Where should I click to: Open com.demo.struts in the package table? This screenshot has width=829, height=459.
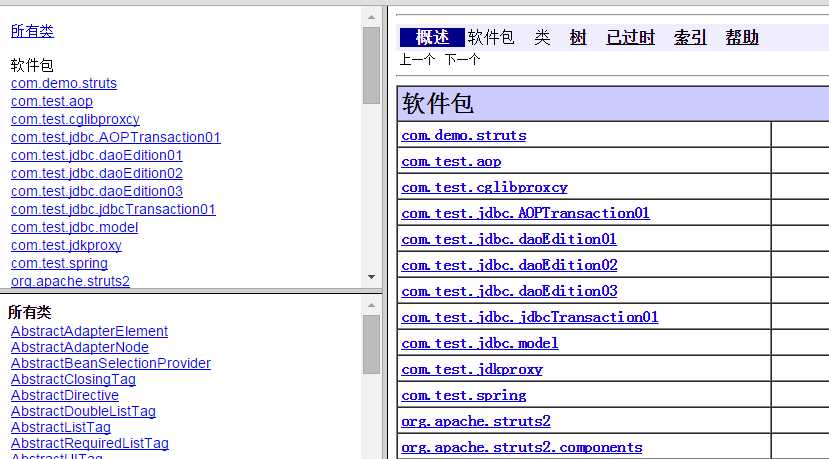click(x=464, y=135)
